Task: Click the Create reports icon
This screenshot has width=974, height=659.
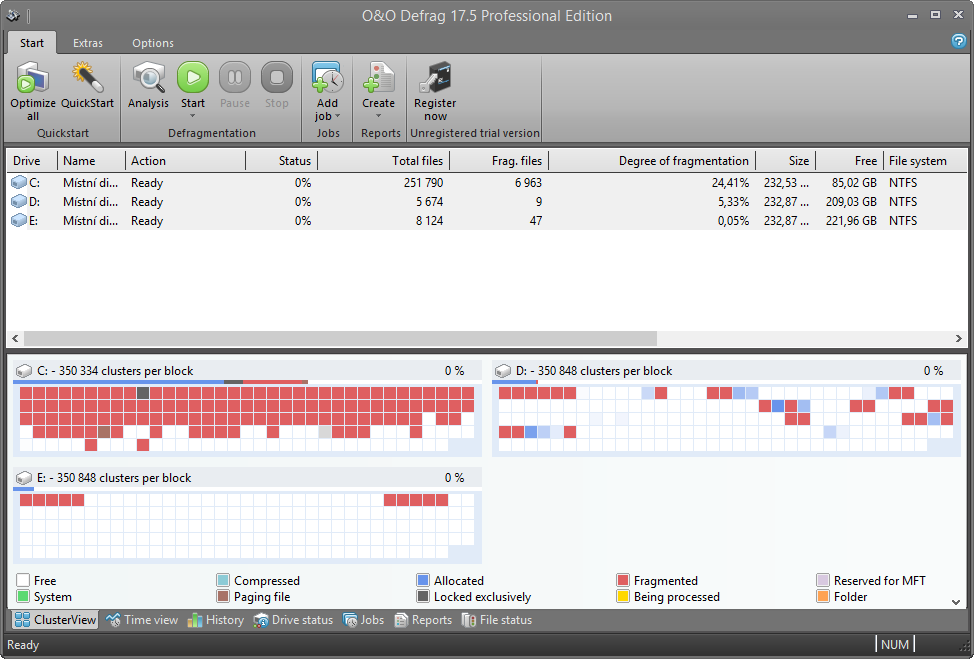Action: [x=378, y=79]
